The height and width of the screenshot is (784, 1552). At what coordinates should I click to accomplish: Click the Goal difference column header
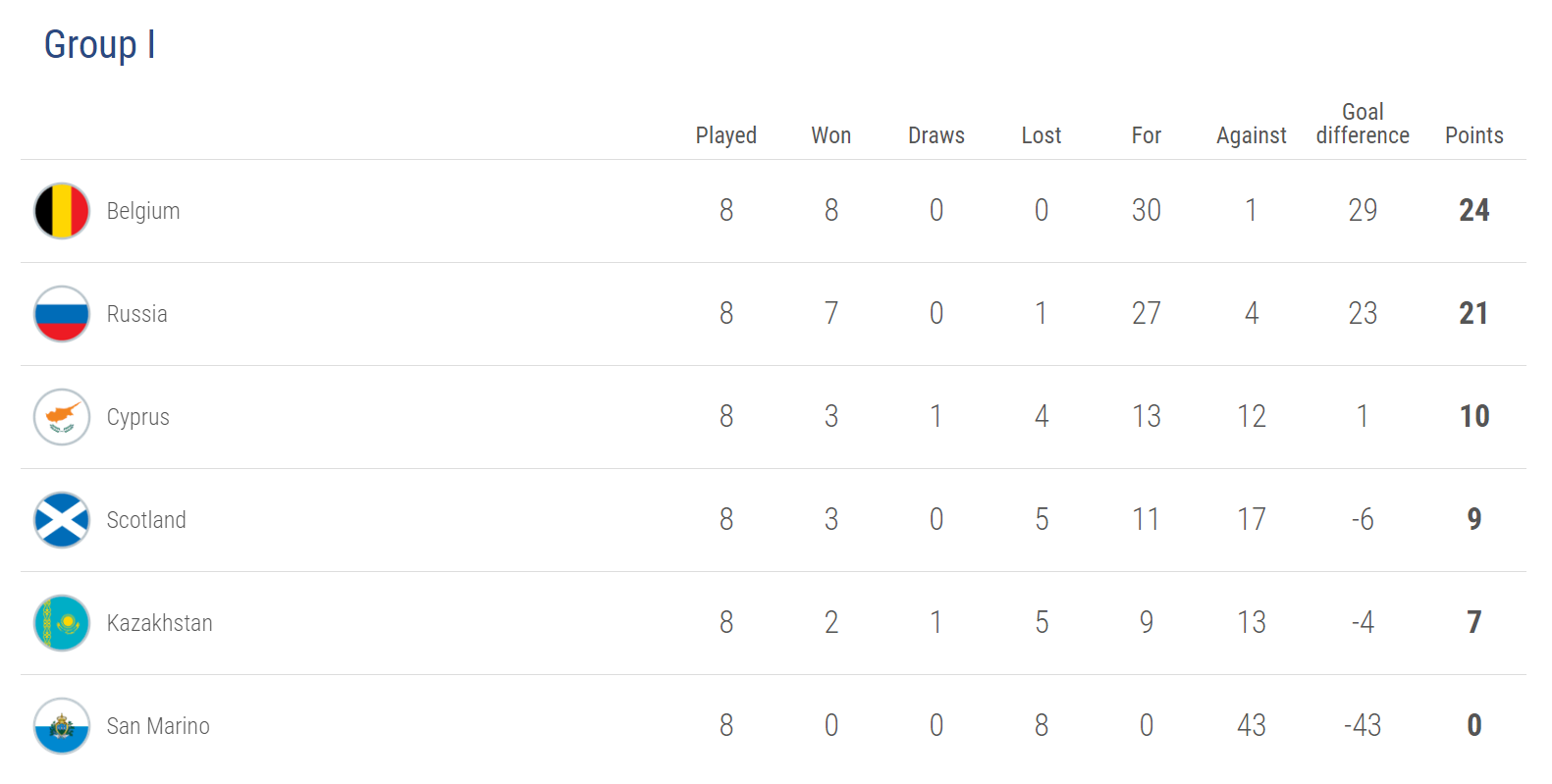pos(1363,124)
